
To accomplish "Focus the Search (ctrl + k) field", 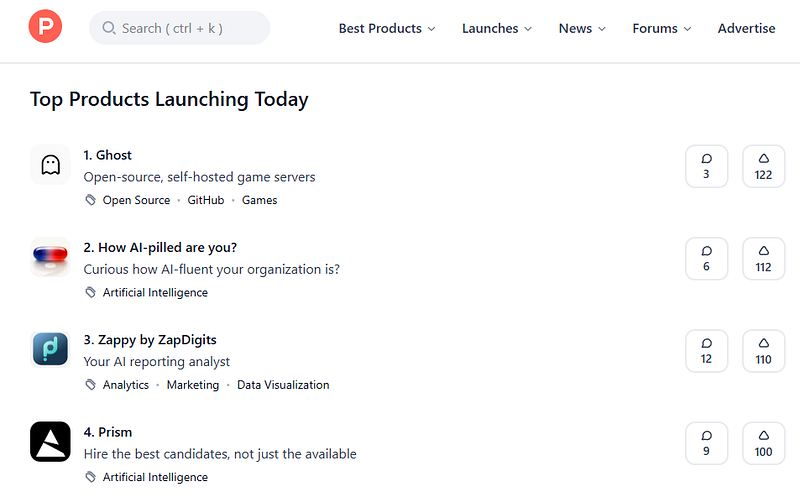I will click(x=180, y=28).
